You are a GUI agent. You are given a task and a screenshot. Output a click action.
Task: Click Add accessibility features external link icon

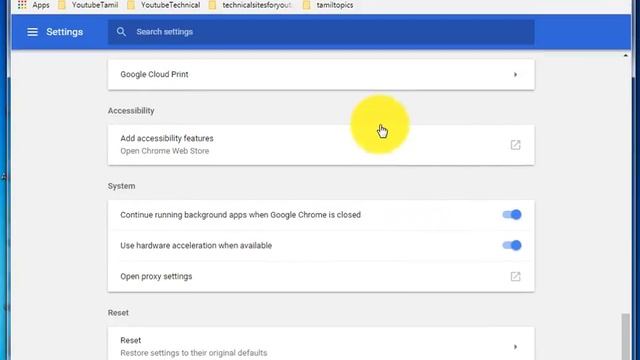pos(515,145)
